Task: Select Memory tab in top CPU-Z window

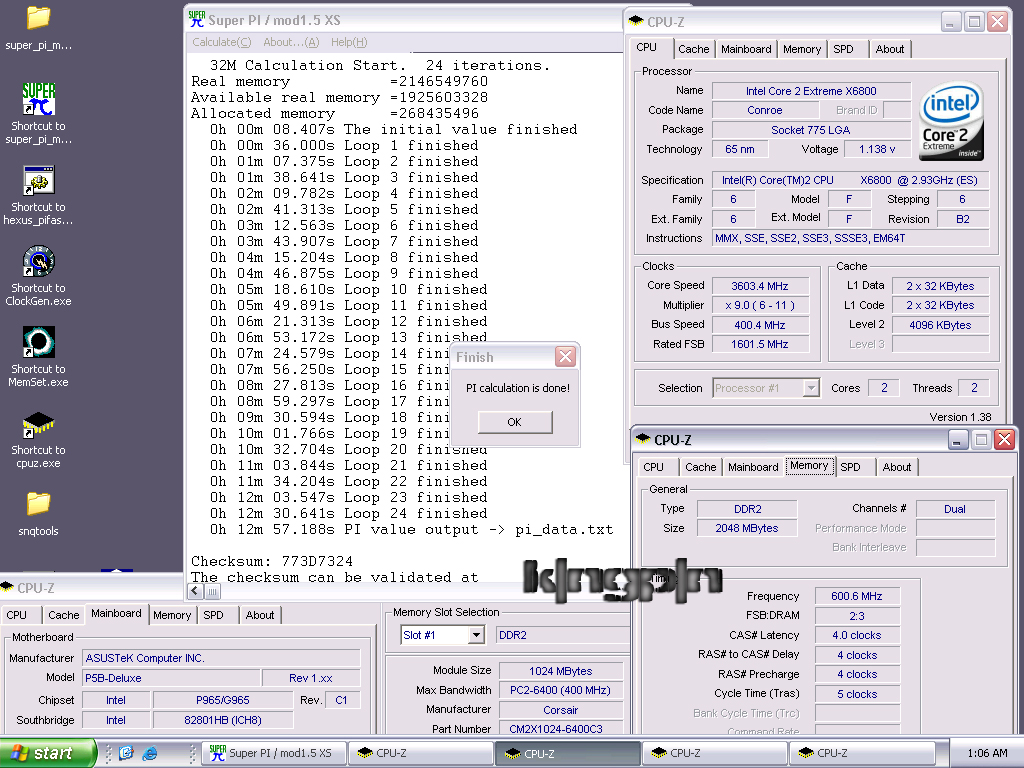Action: click(x=802, y=49)
